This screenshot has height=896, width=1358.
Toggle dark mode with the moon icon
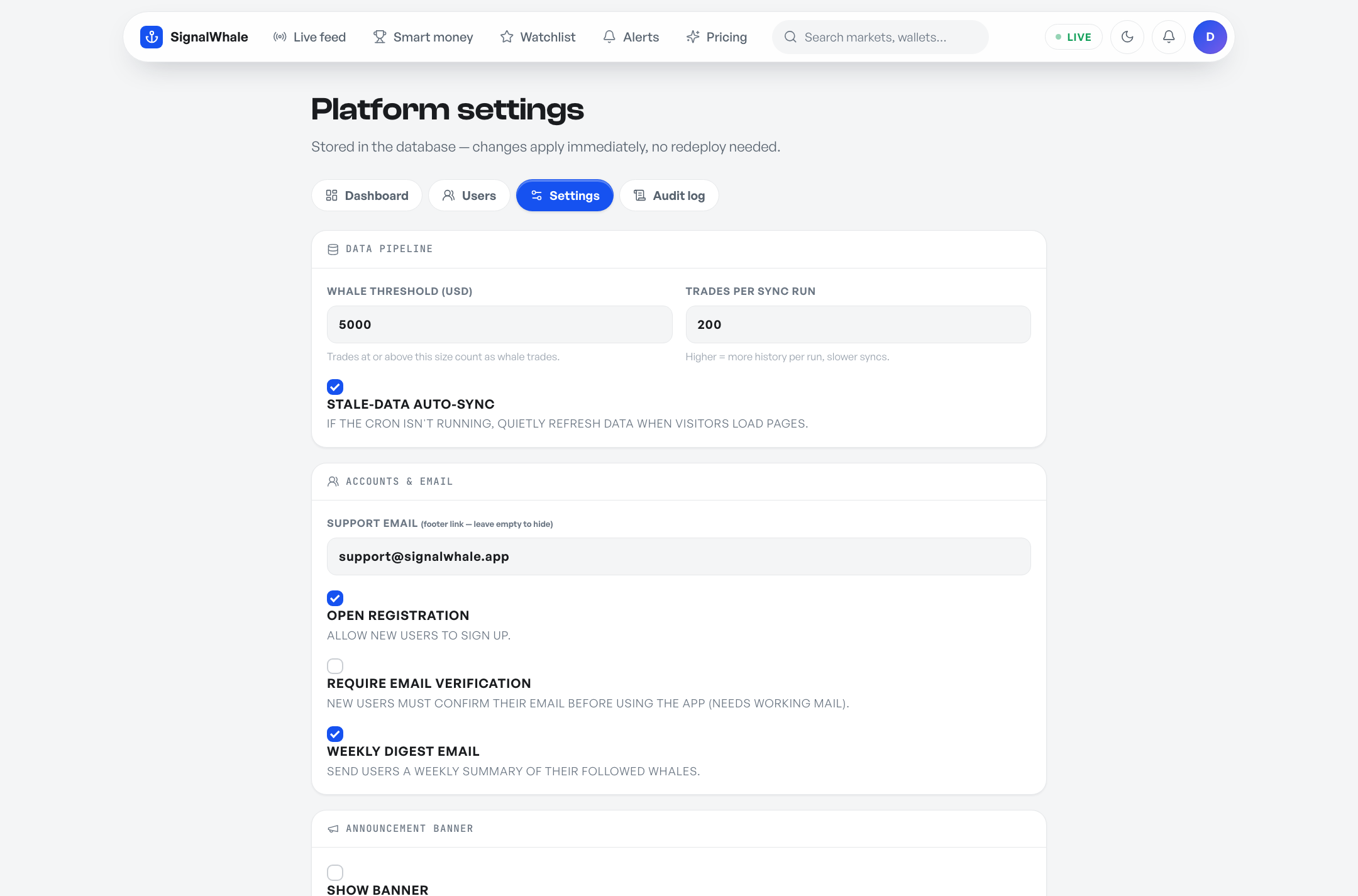coord(1127,37)
